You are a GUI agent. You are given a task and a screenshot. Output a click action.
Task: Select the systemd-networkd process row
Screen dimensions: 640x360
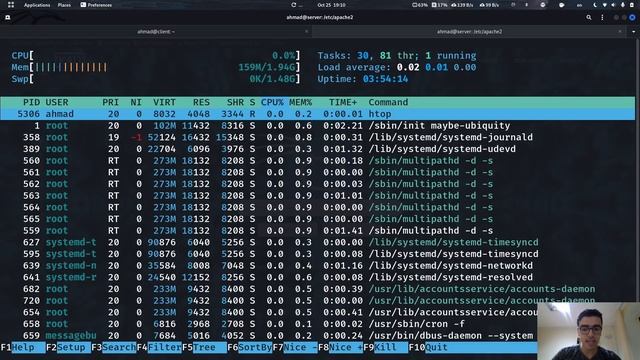(318, 266)
